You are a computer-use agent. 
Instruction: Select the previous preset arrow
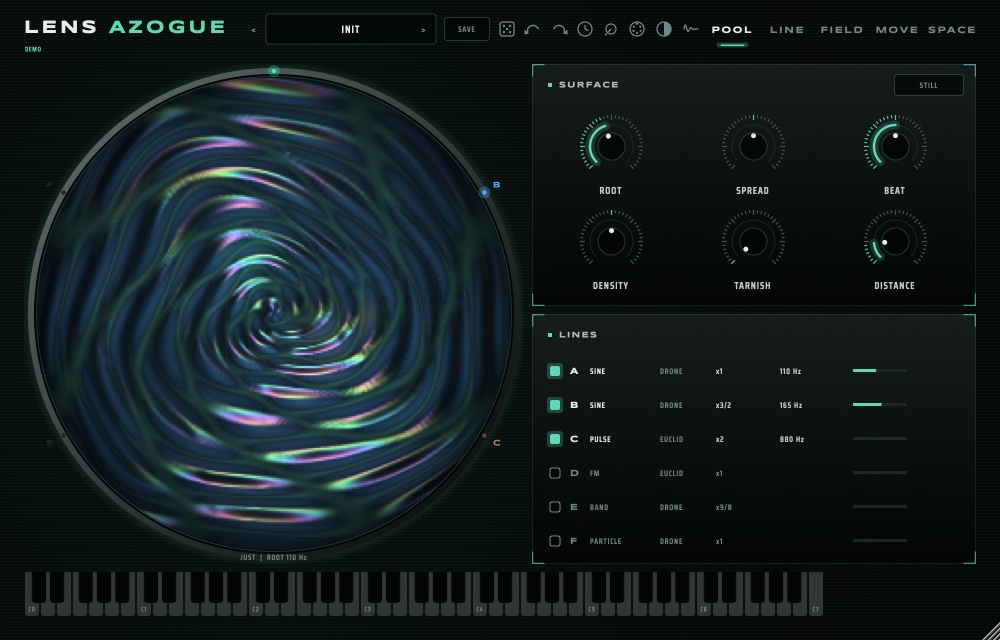coord(253,30)
